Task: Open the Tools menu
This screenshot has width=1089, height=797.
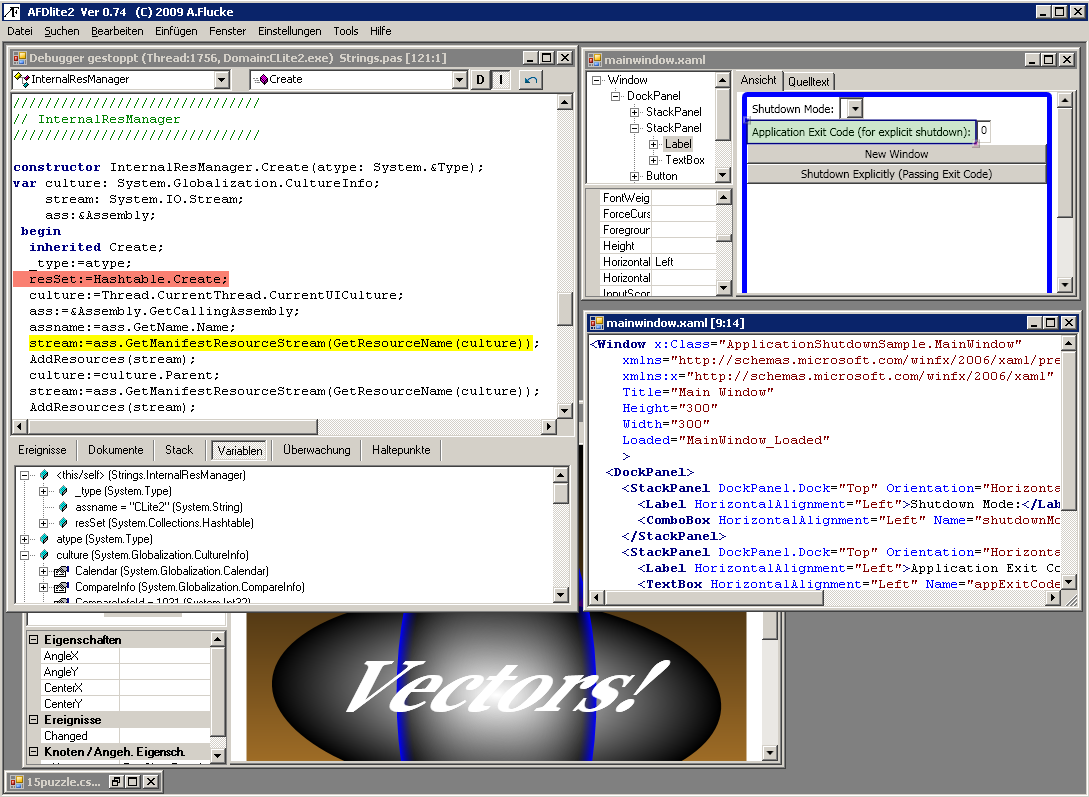Action: coord(346,31)
